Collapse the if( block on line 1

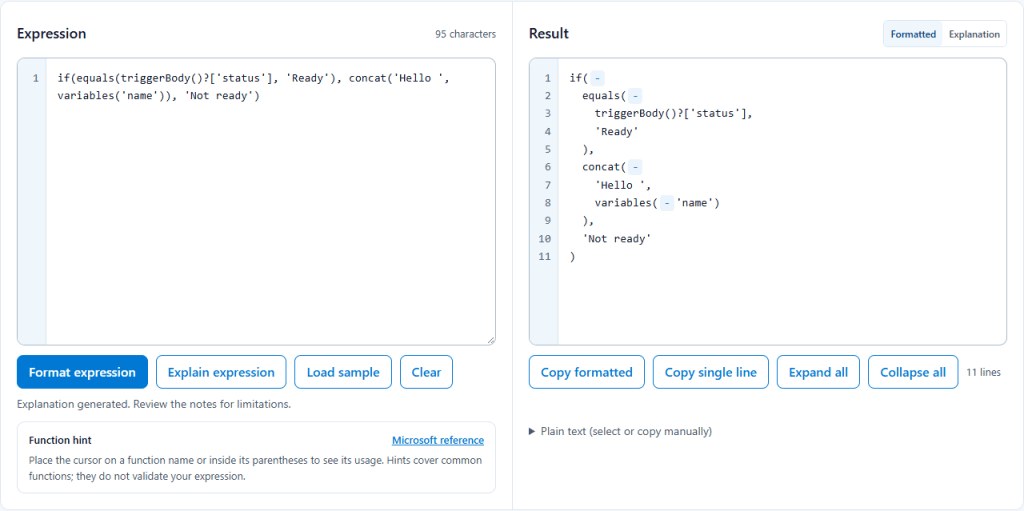point(599,78)
